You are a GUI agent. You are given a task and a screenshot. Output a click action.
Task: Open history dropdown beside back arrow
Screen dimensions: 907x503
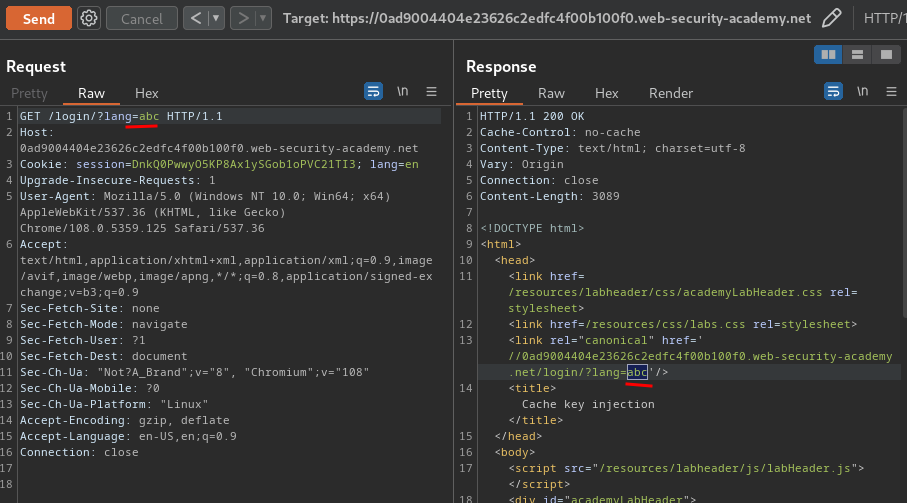coord(216,19)
